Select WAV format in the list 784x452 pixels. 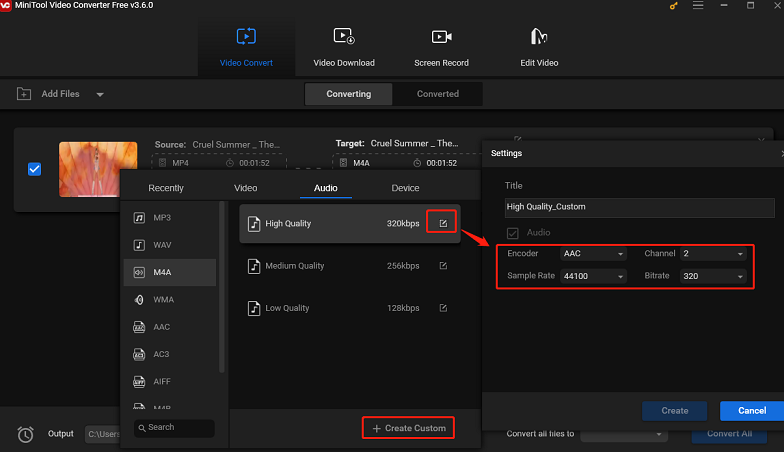coord(170,245)
